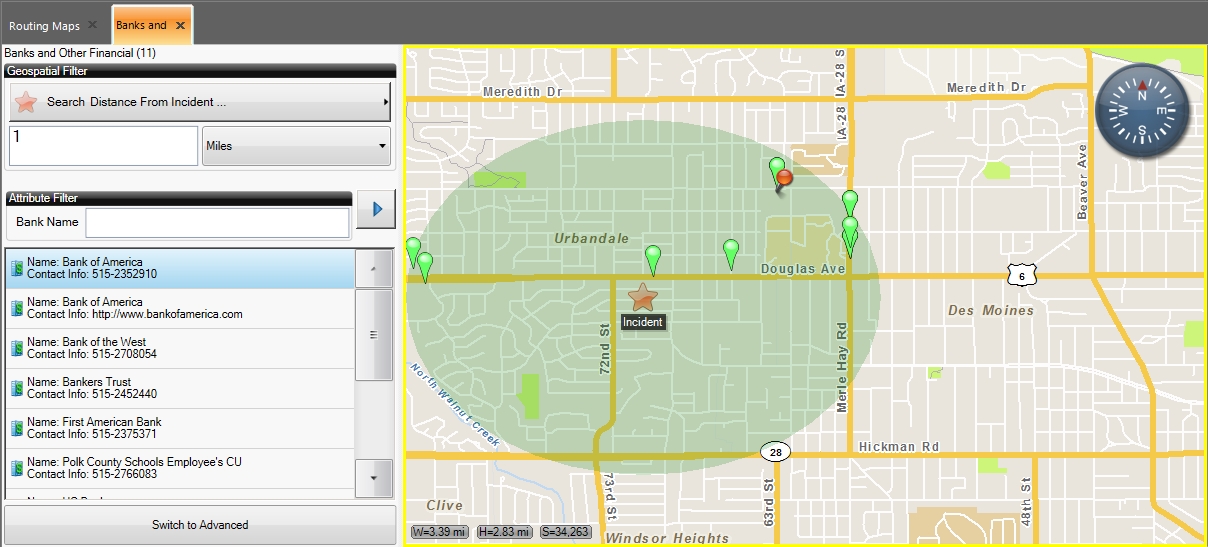The height and width of the screenshot is (547, 1208).
Task: Click the green pin left of the Douglas Ave label
Action: (731, 254)
